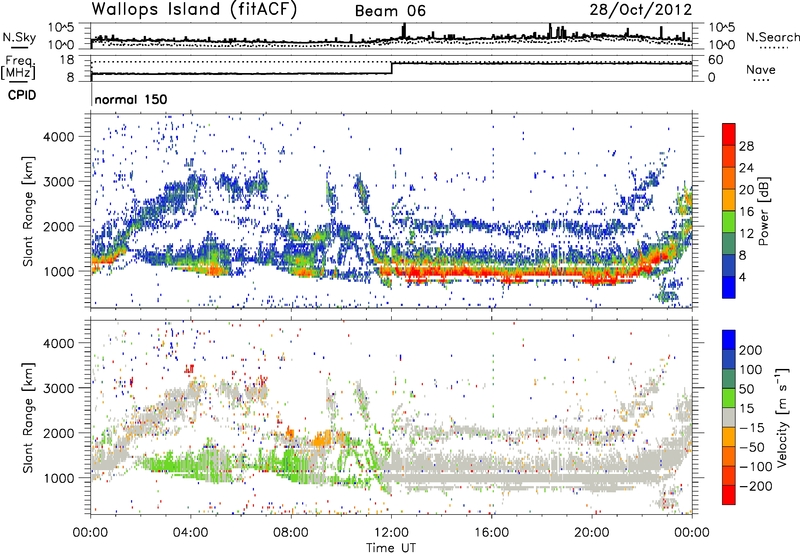800x554 pixels.
Task: Click the frequency step at 12:00 UT
Action: pyautogui.click(x=391, y=68)
